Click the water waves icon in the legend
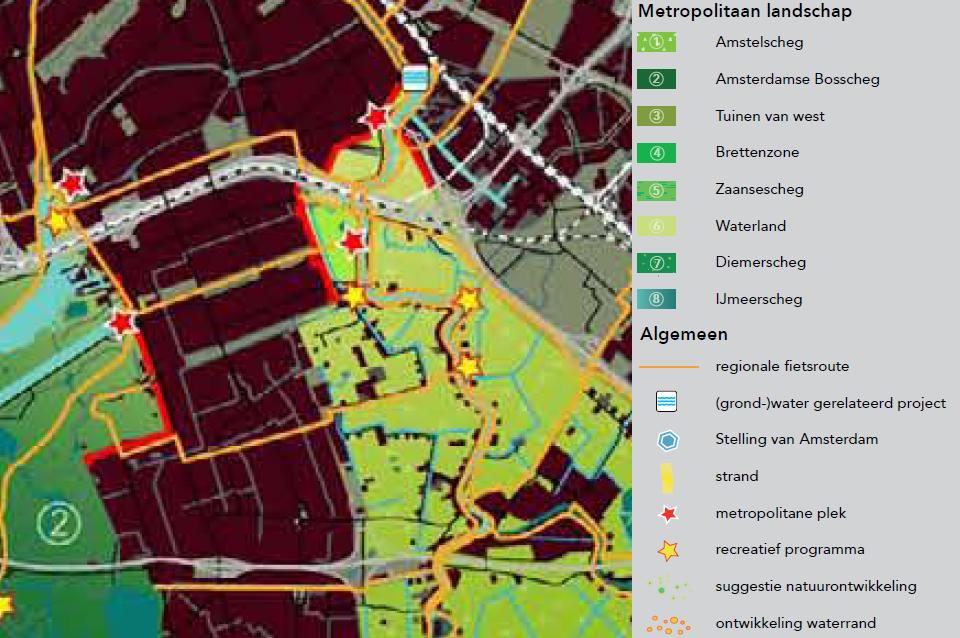Image resolution: width=960 pixels, height=638 pixels. pyautogui.click(x=667, y=402)
